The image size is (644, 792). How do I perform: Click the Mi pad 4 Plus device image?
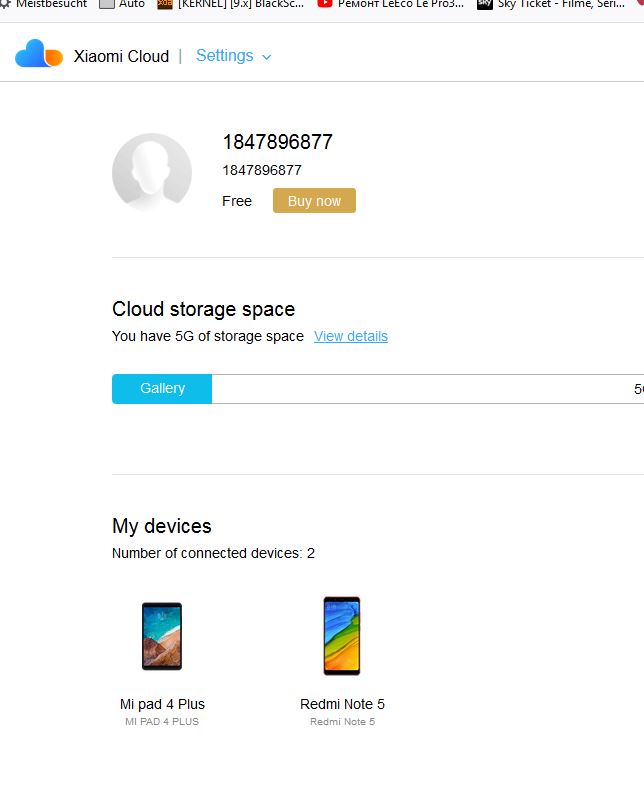click(162, 636)
